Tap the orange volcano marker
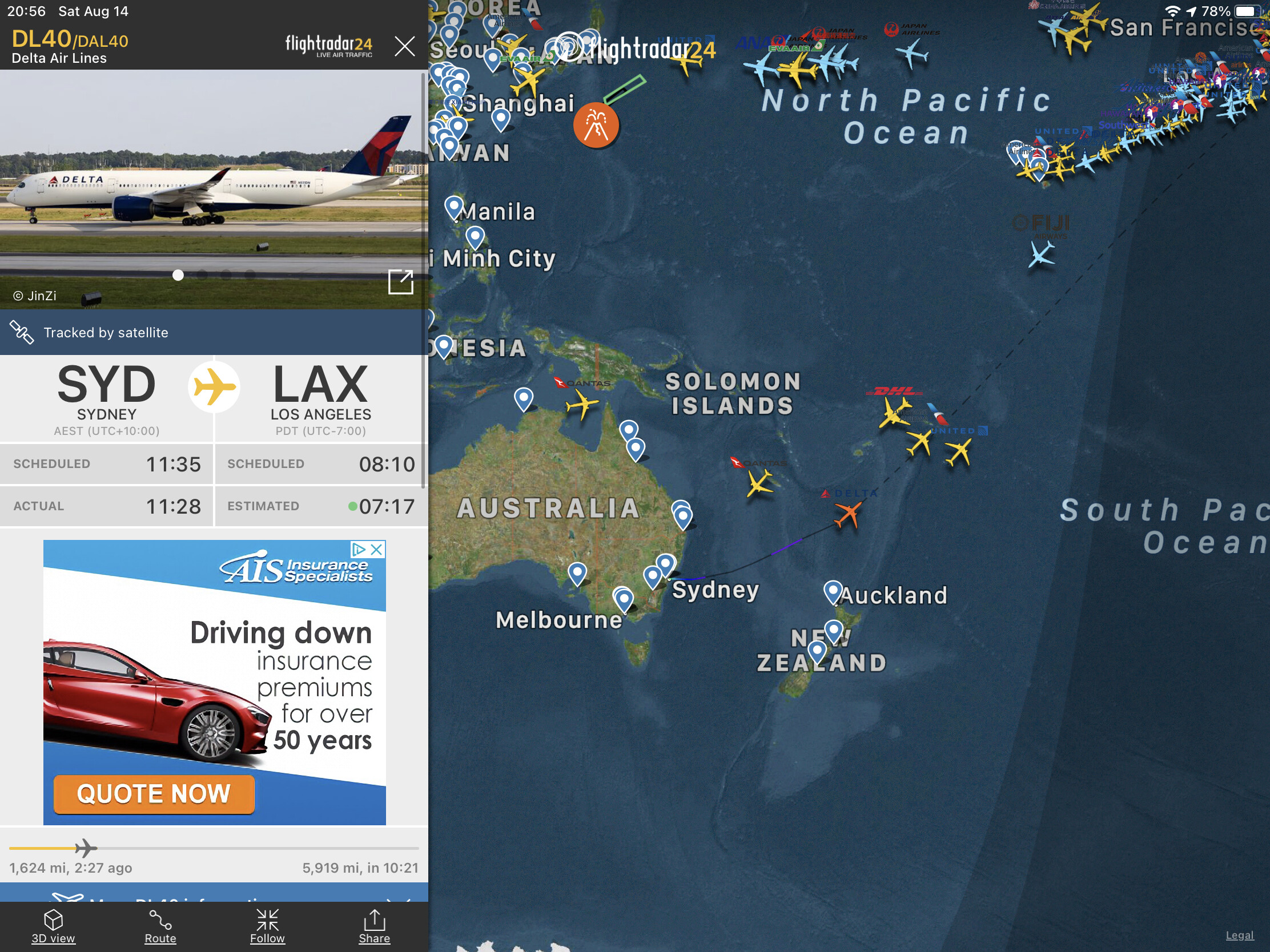This screenshot has height=952, width=1270. click(x=596, y=124)
